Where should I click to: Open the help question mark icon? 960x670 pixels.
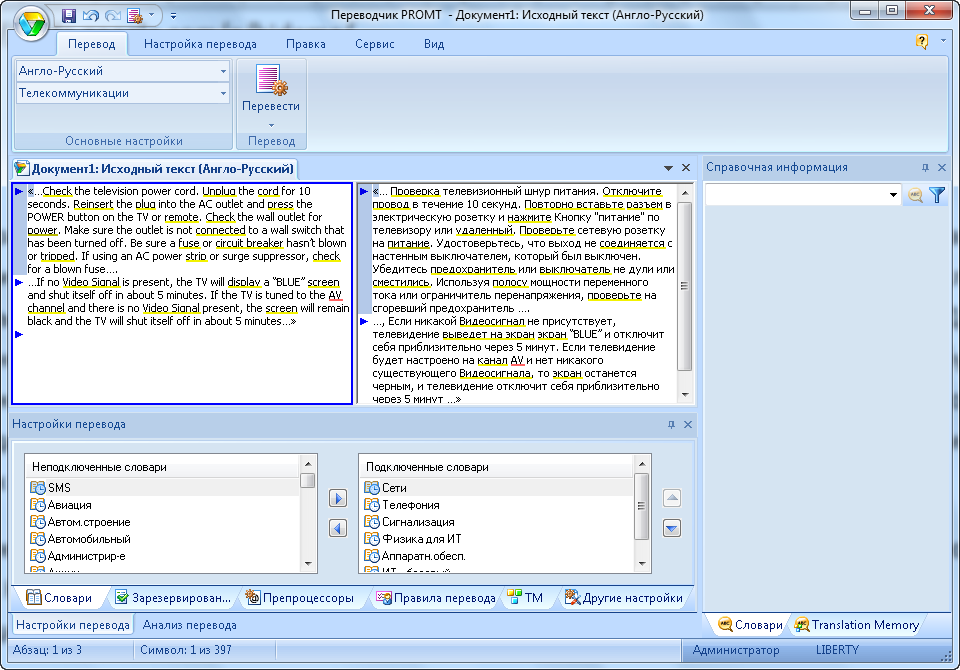click(x=921, y=42)
